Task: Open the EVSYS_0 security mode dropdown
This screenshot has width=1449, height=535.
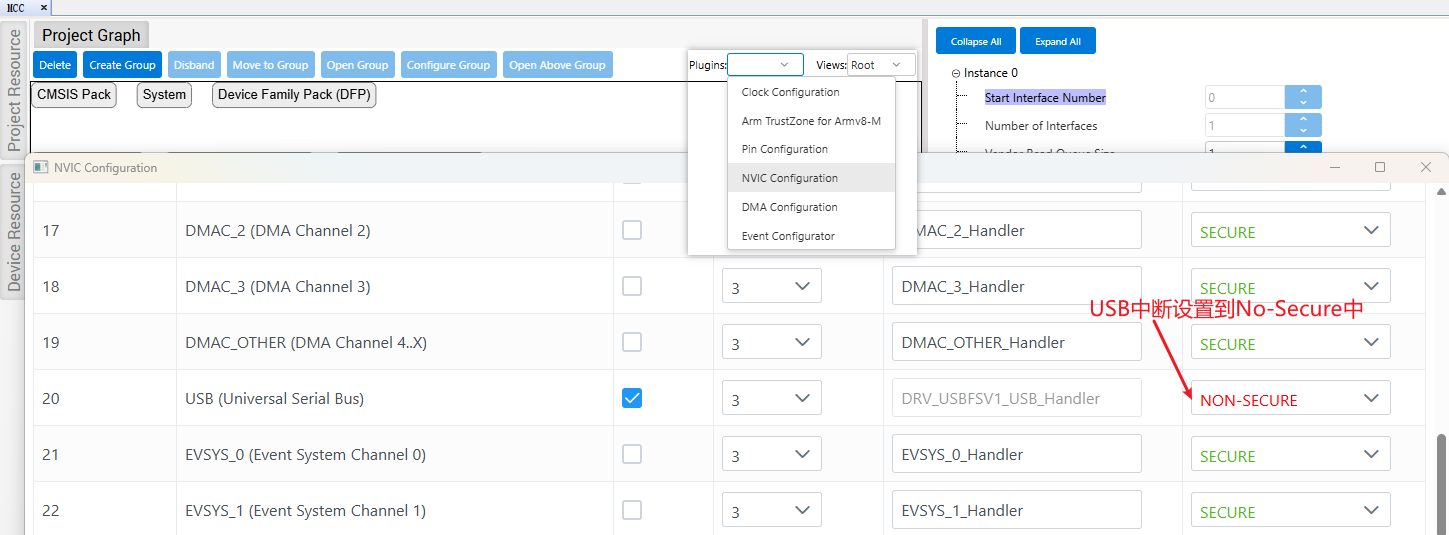Action: [1290, 454]
